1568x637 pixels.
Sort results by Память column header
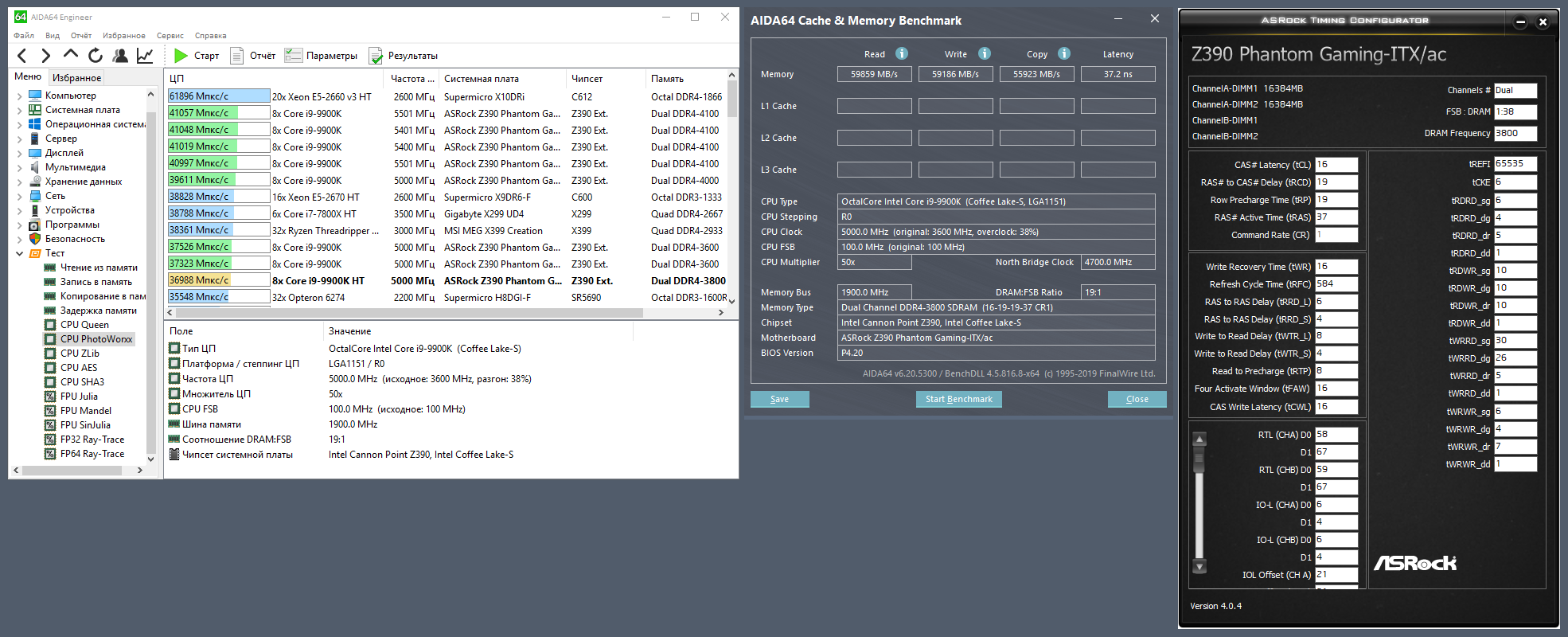click(686, 79)
